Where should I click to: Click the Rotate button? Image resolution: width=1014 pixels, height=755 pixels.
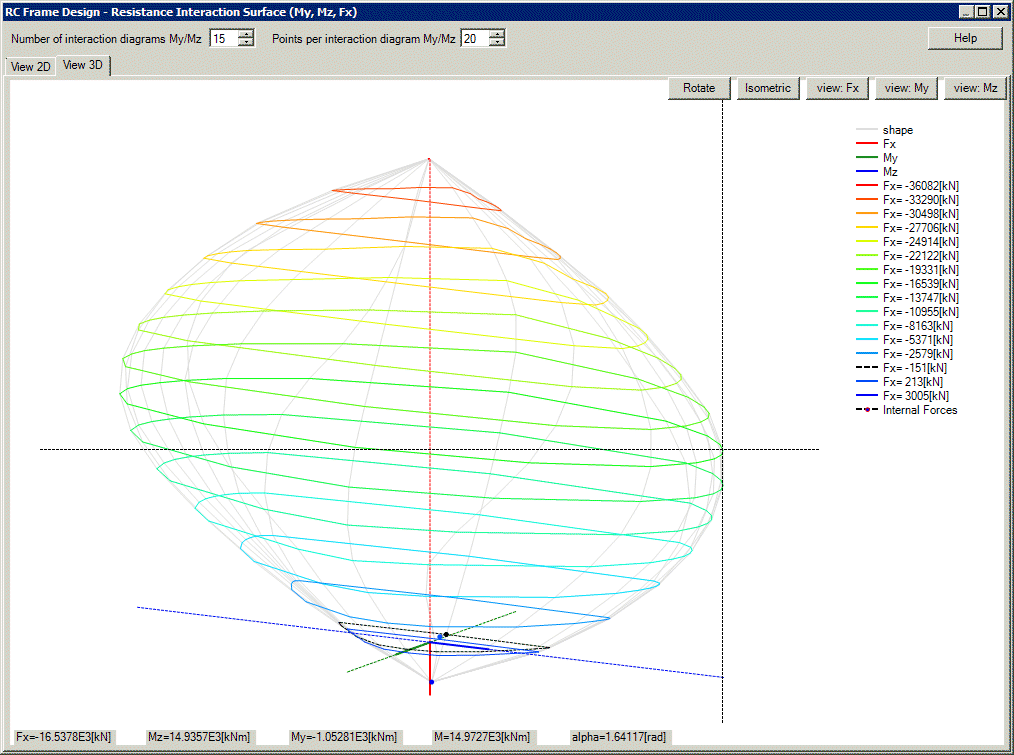698,88
